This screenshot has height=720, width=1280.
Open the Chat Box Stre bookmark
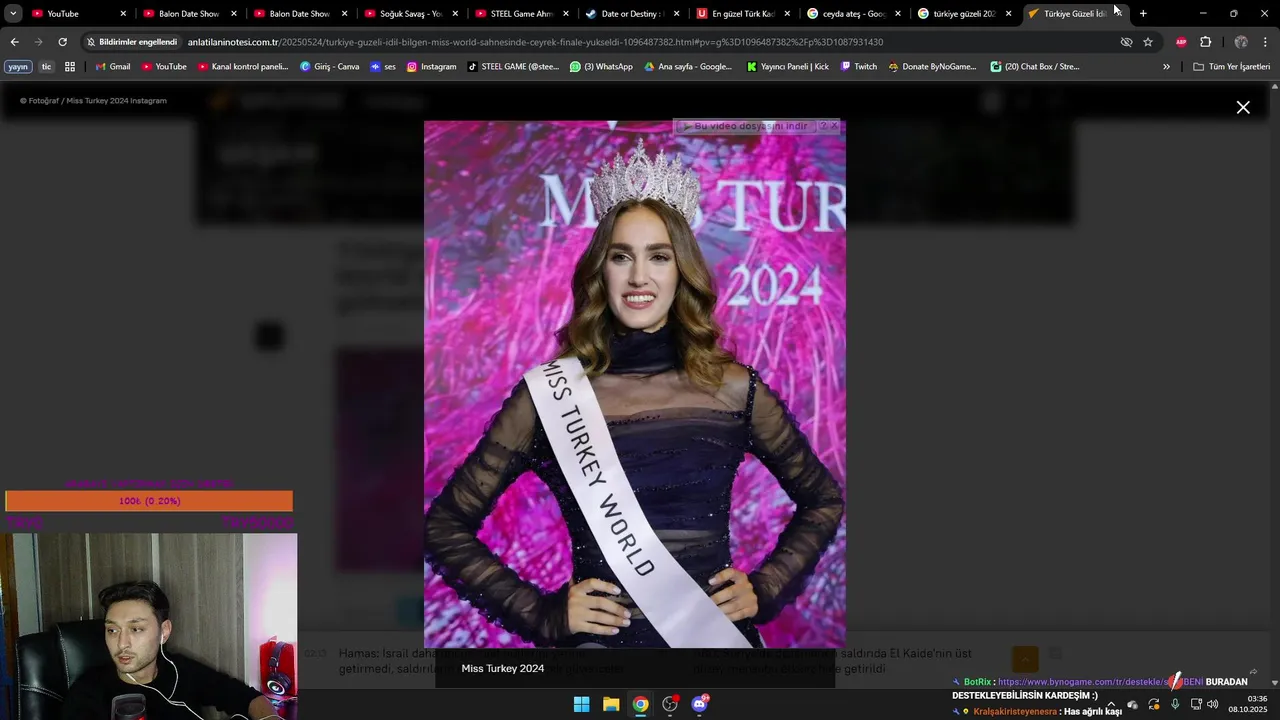[x=1035, y=67]
